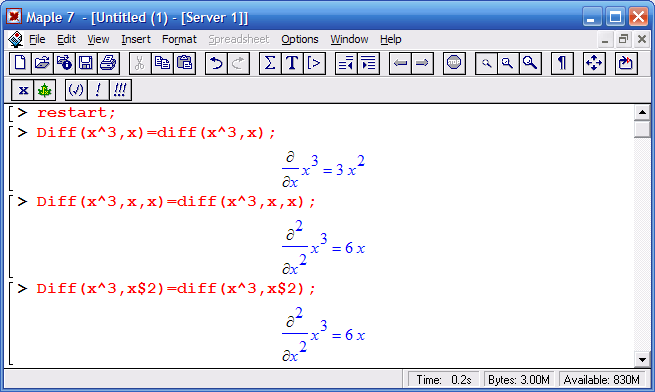Click the Open URL icon

pyautogui.click(x=64, y=64)
